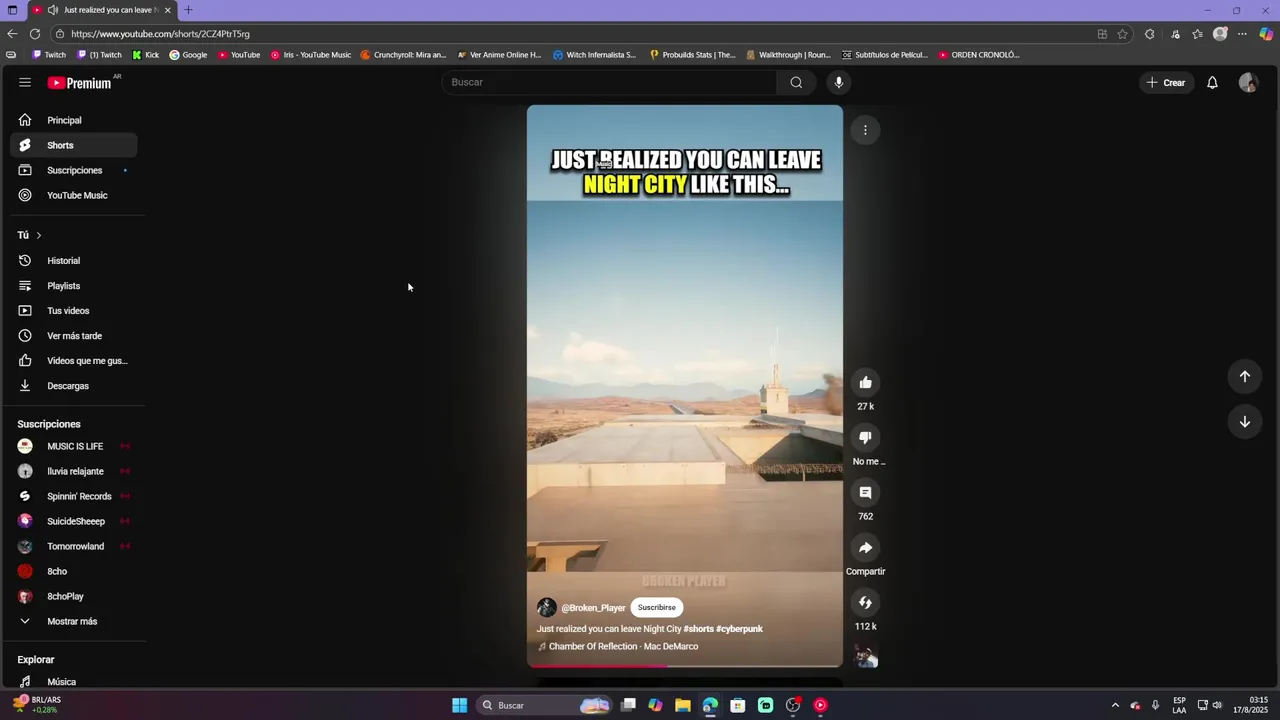Open File Explorer from the taskbar

pyautogui.click(x=682, y=705)
